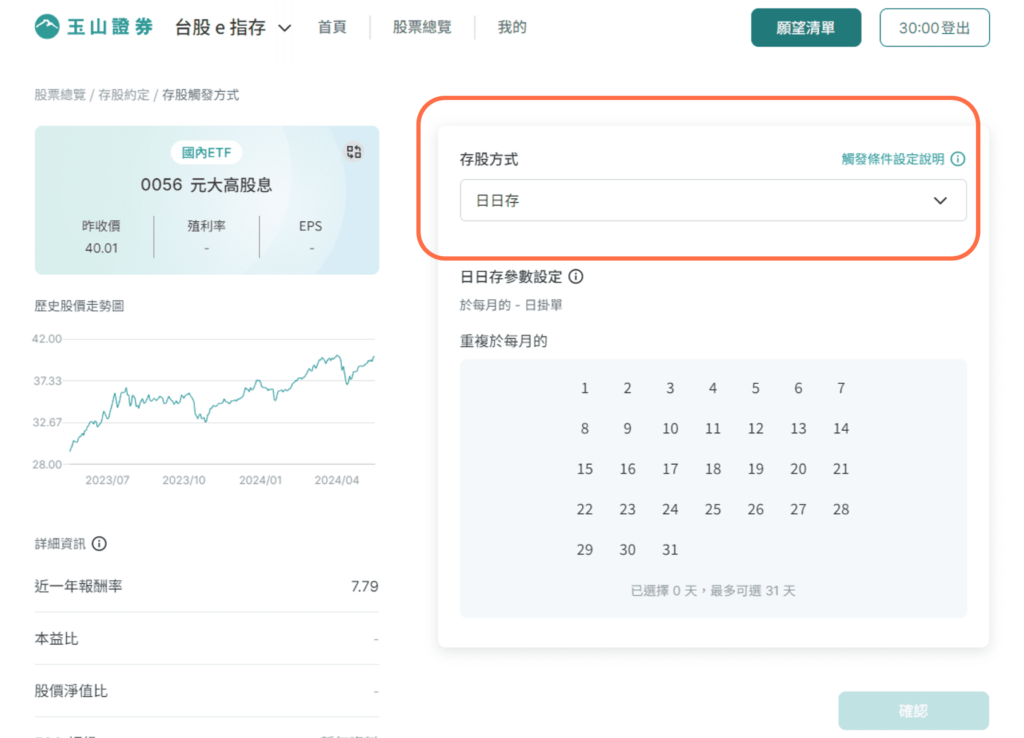Click the 確認 confirm button

pyautogui.click(x=913, y=711)
